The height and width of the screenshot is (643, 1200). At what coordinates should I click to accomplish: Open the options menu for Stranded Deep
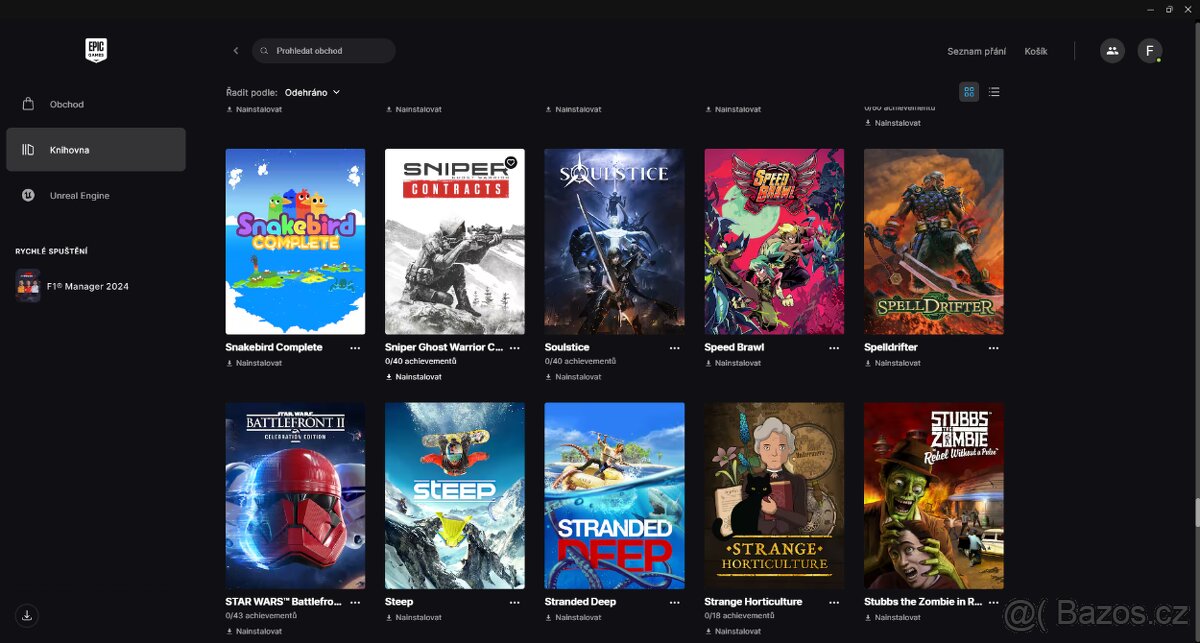pos(674,601)
